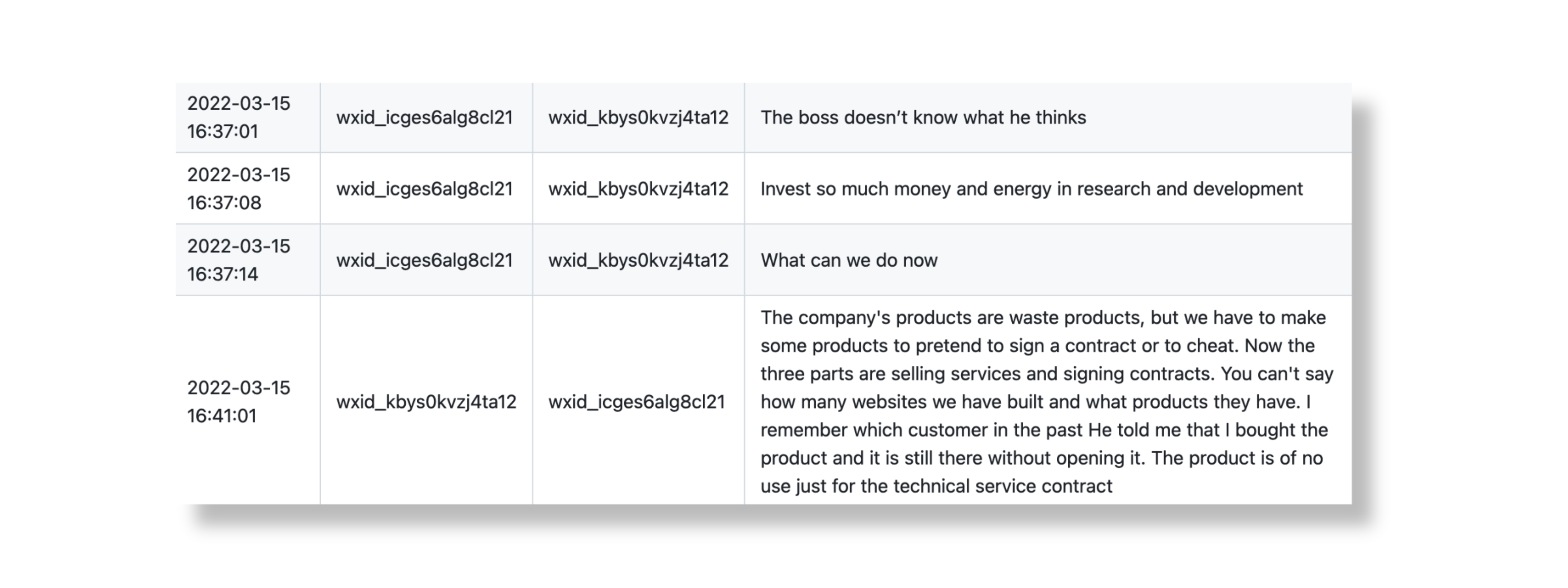1568x588 pixels.
Task: Click the 16:37:01 timestamp cell
Action: point(239,118)
